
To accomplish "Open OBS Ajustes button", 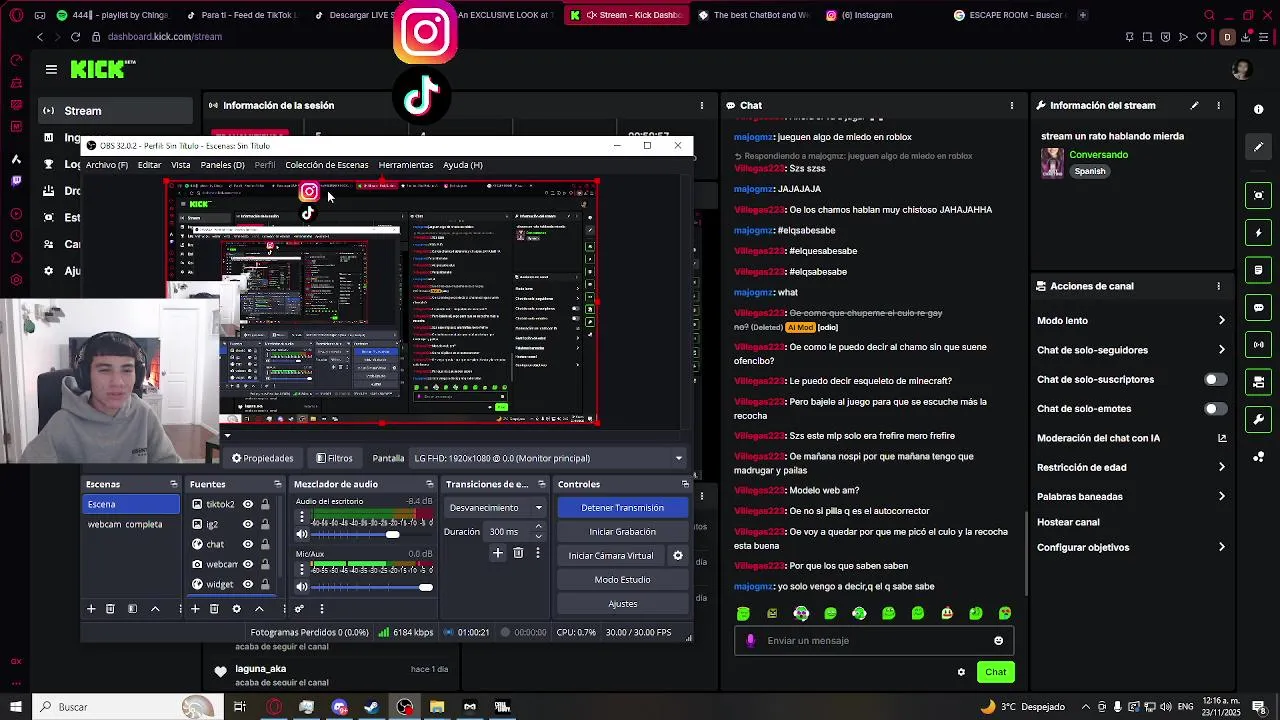I will click(x=622, y=604).
